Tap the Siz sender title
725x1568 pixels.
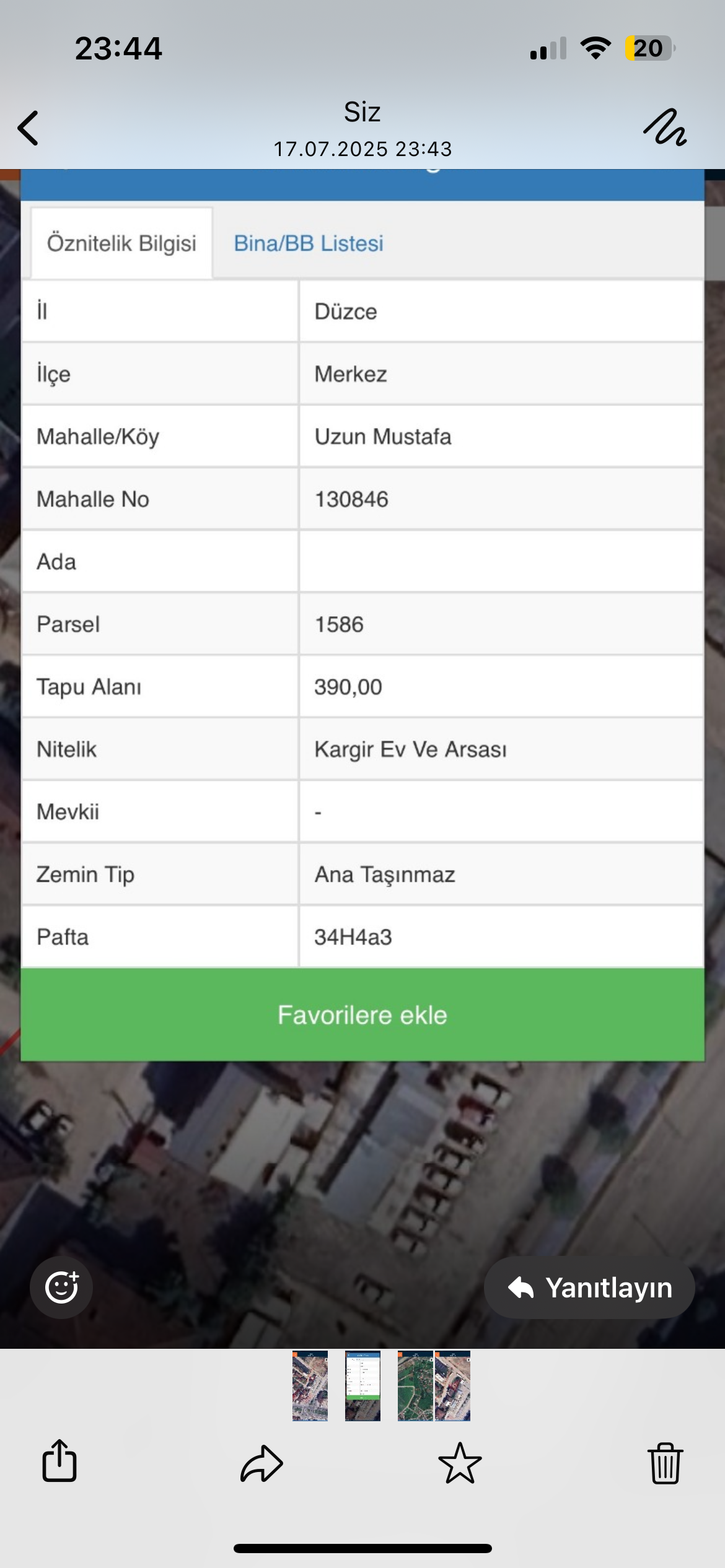362,113
